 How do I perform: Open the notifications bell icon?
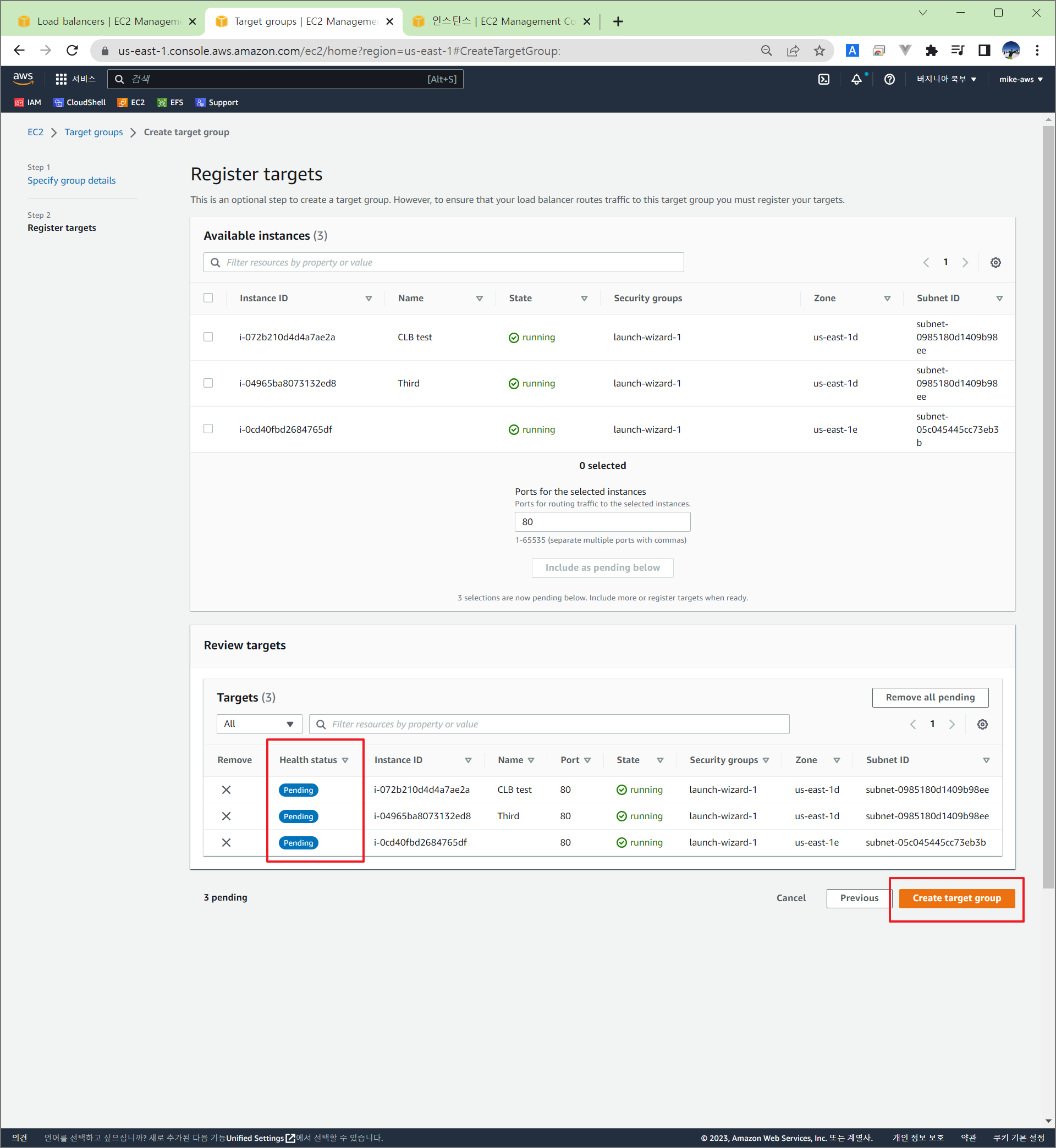click(x=856, y=79)
